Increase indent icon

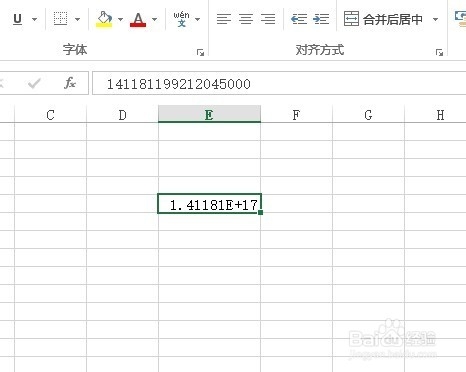pos(321,19)
